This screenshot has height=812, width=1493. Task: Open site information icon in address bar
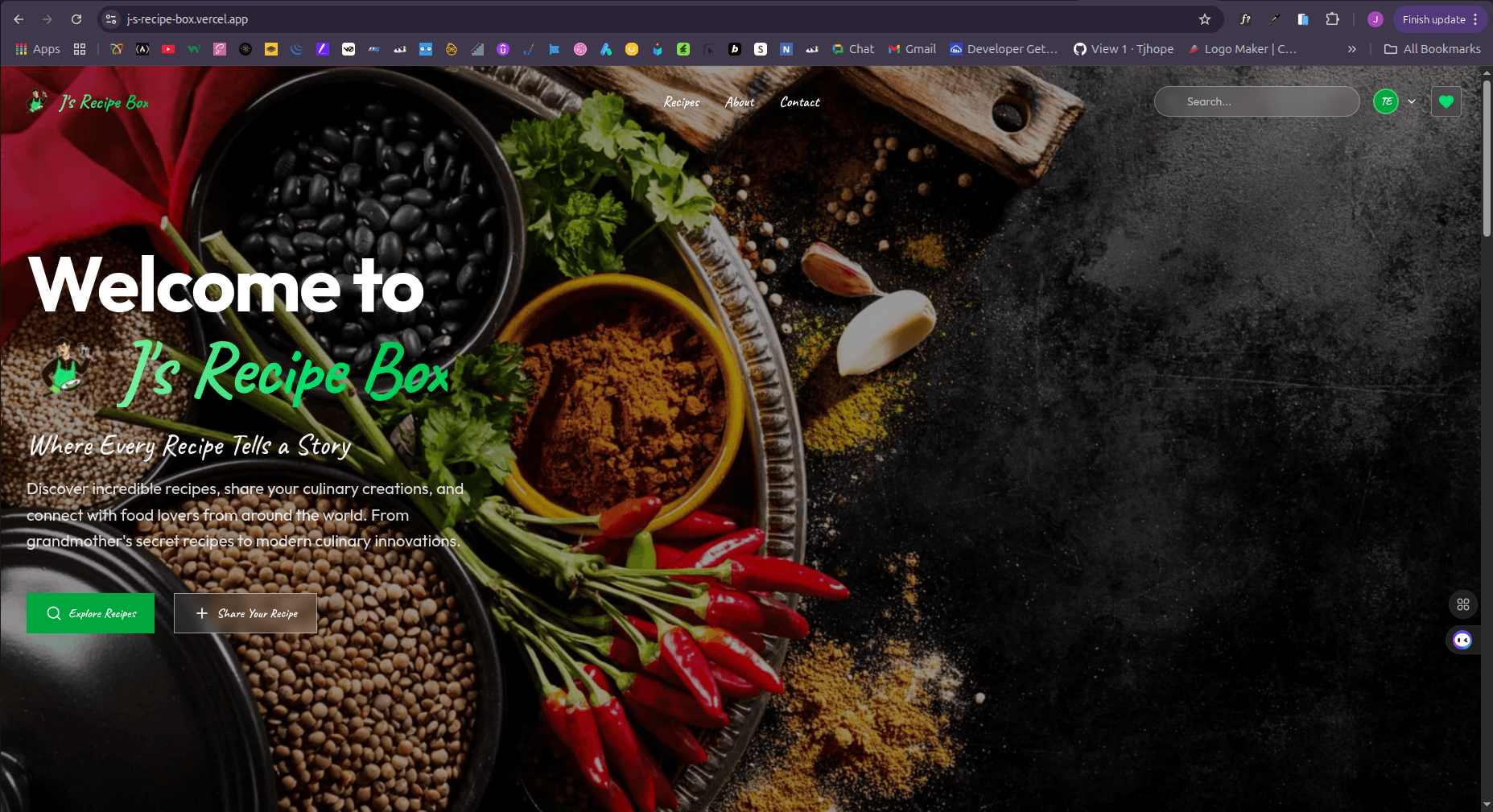[112, 19]
